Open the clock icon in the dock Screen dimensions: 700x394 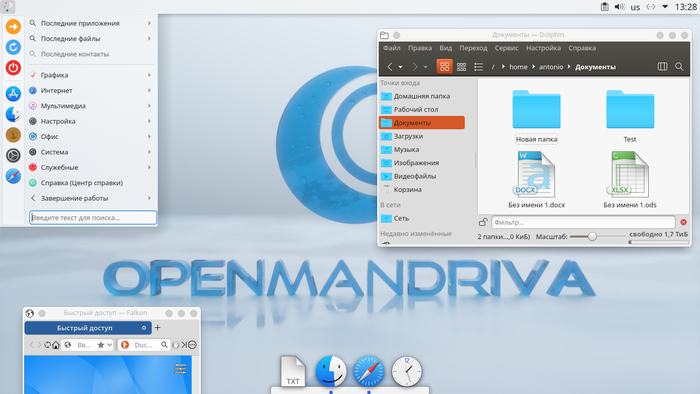tap(406, 371)
